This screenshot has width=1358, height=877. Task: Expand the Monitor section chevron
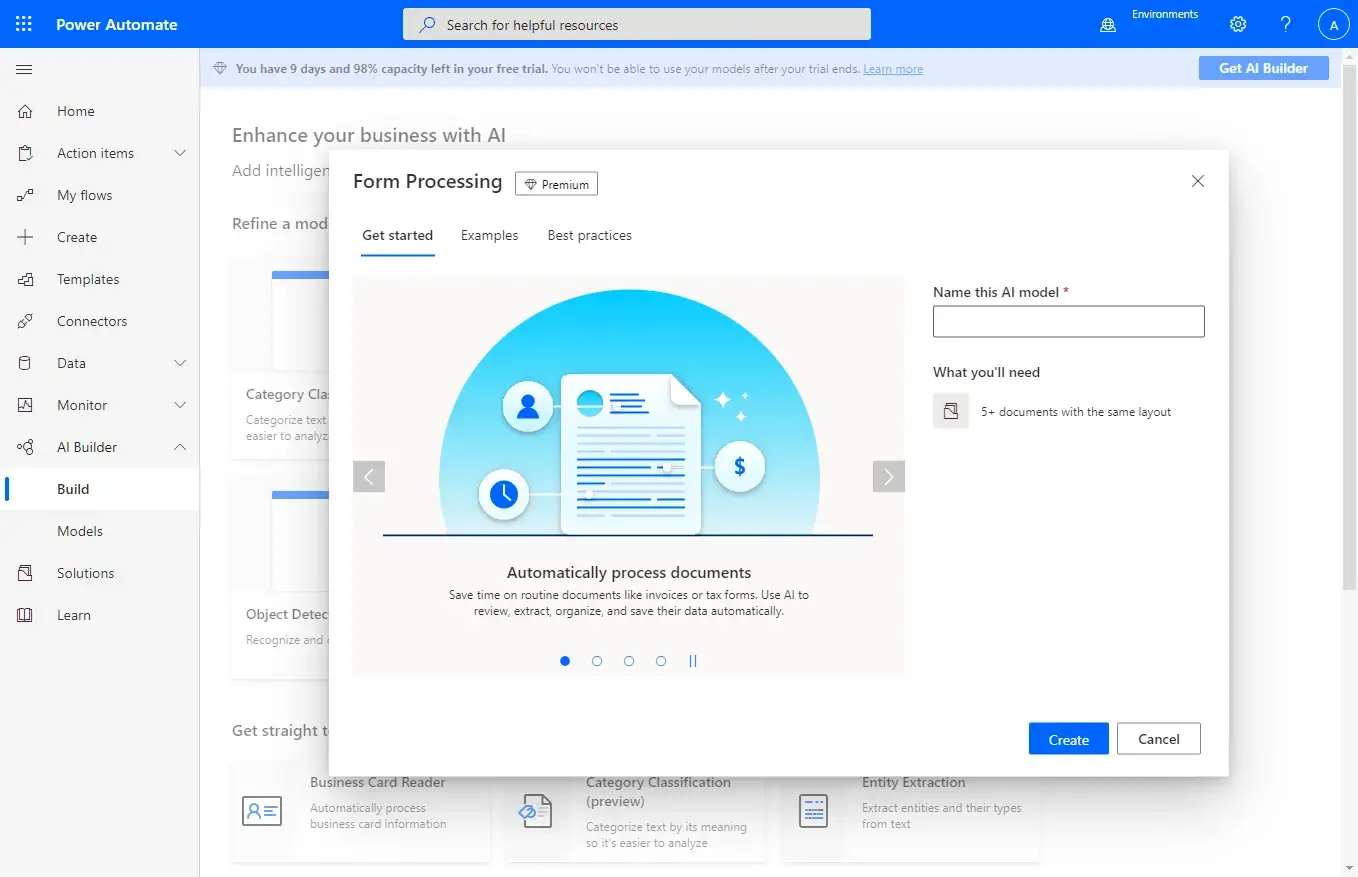pos(180,405)
